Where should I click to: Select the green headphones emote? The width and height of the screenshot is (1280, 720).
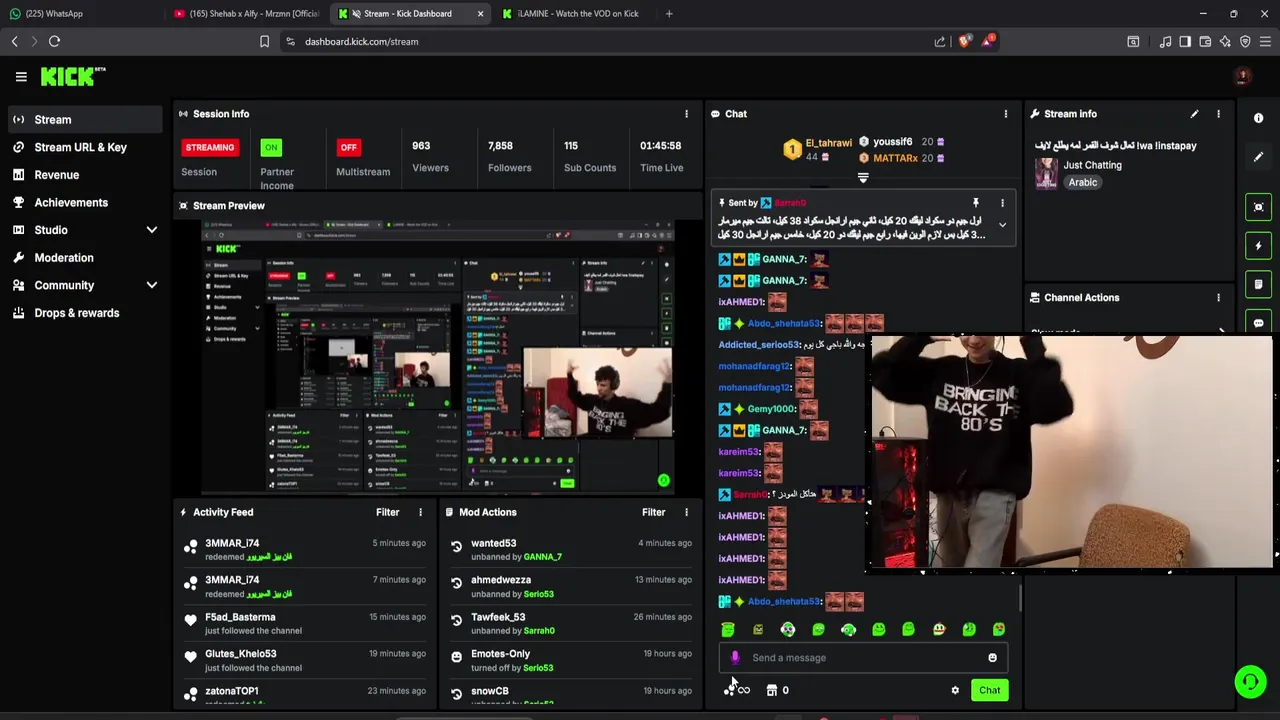pyautogui.click(x=848, y=629)
